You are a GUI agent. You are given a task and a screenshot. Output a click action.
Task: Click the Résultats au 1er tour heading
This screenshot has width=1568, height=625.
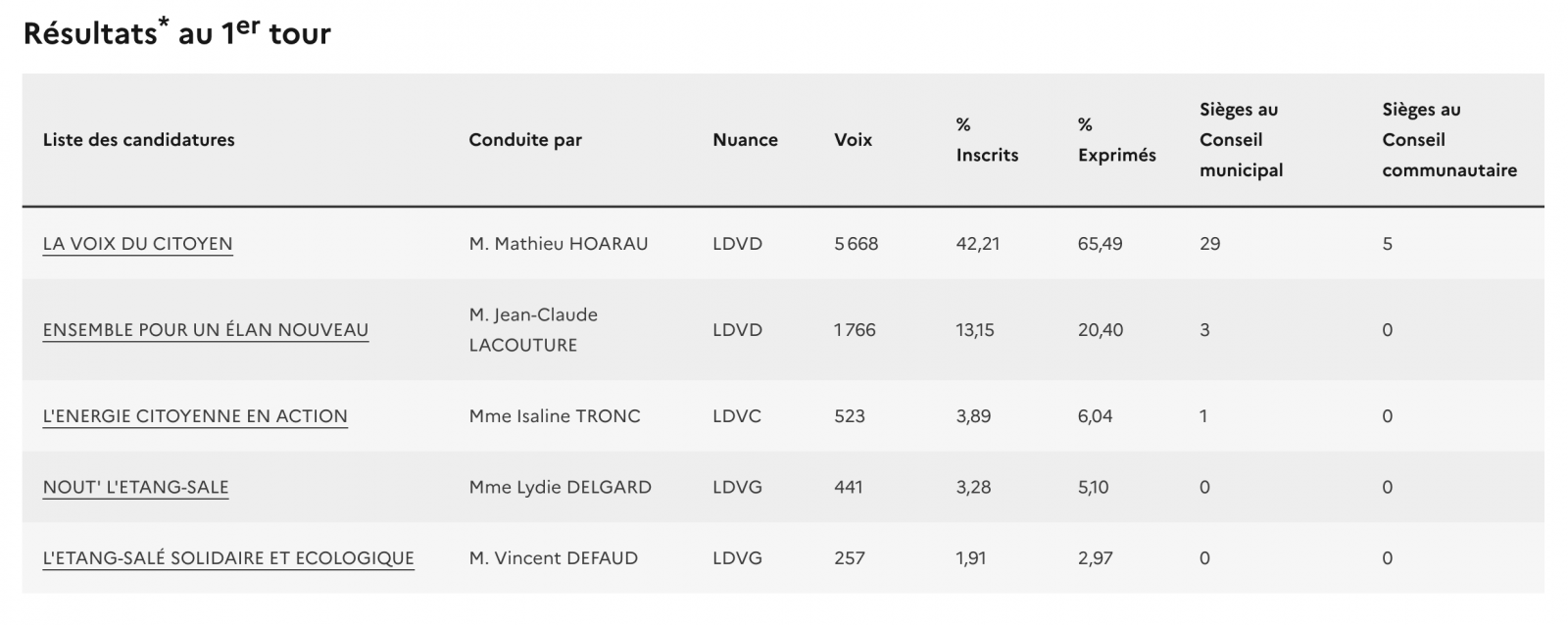[x=177, y=32]
